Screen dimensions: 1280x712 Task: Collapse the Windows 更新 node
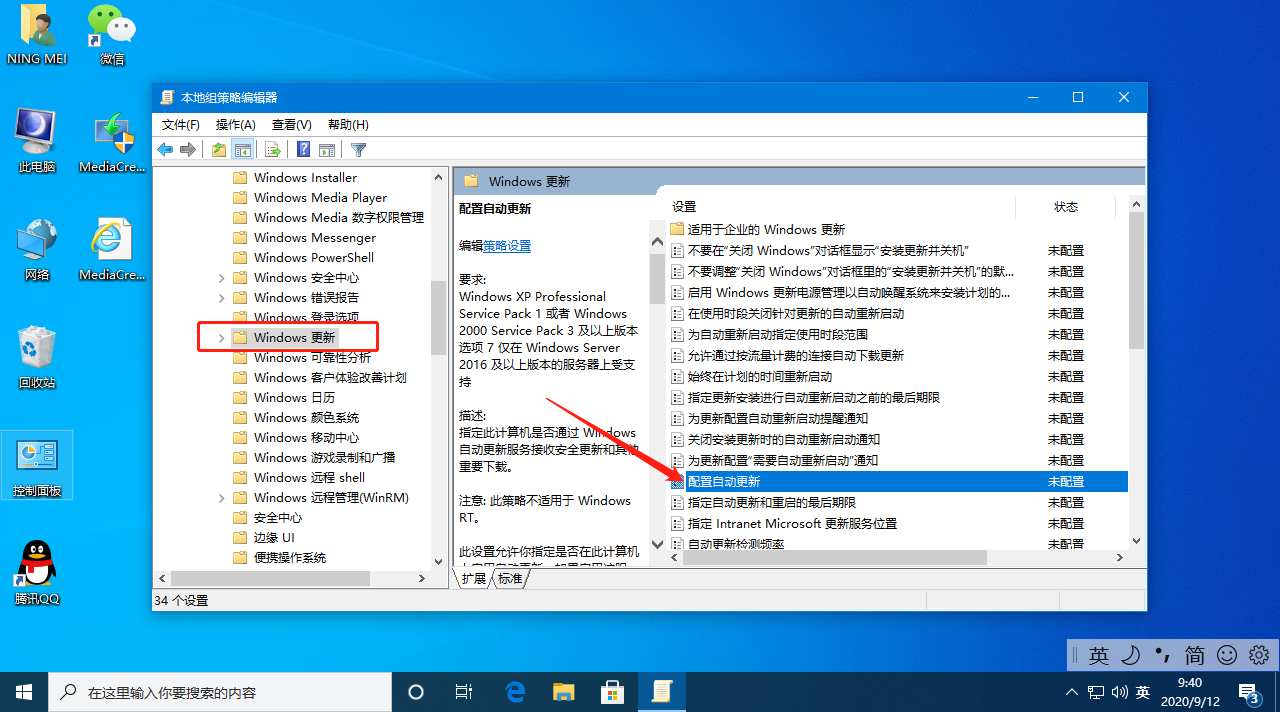(x=222, y=337)
